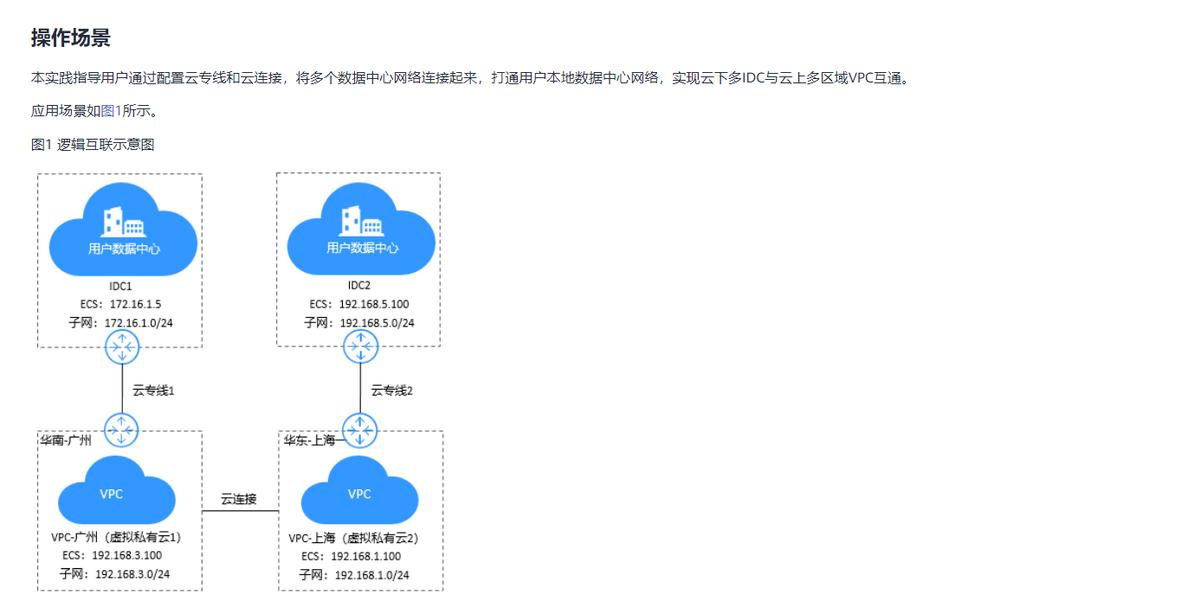Select the router icon below IDC1
1200x603 pixels.
[x=122, y=347]
